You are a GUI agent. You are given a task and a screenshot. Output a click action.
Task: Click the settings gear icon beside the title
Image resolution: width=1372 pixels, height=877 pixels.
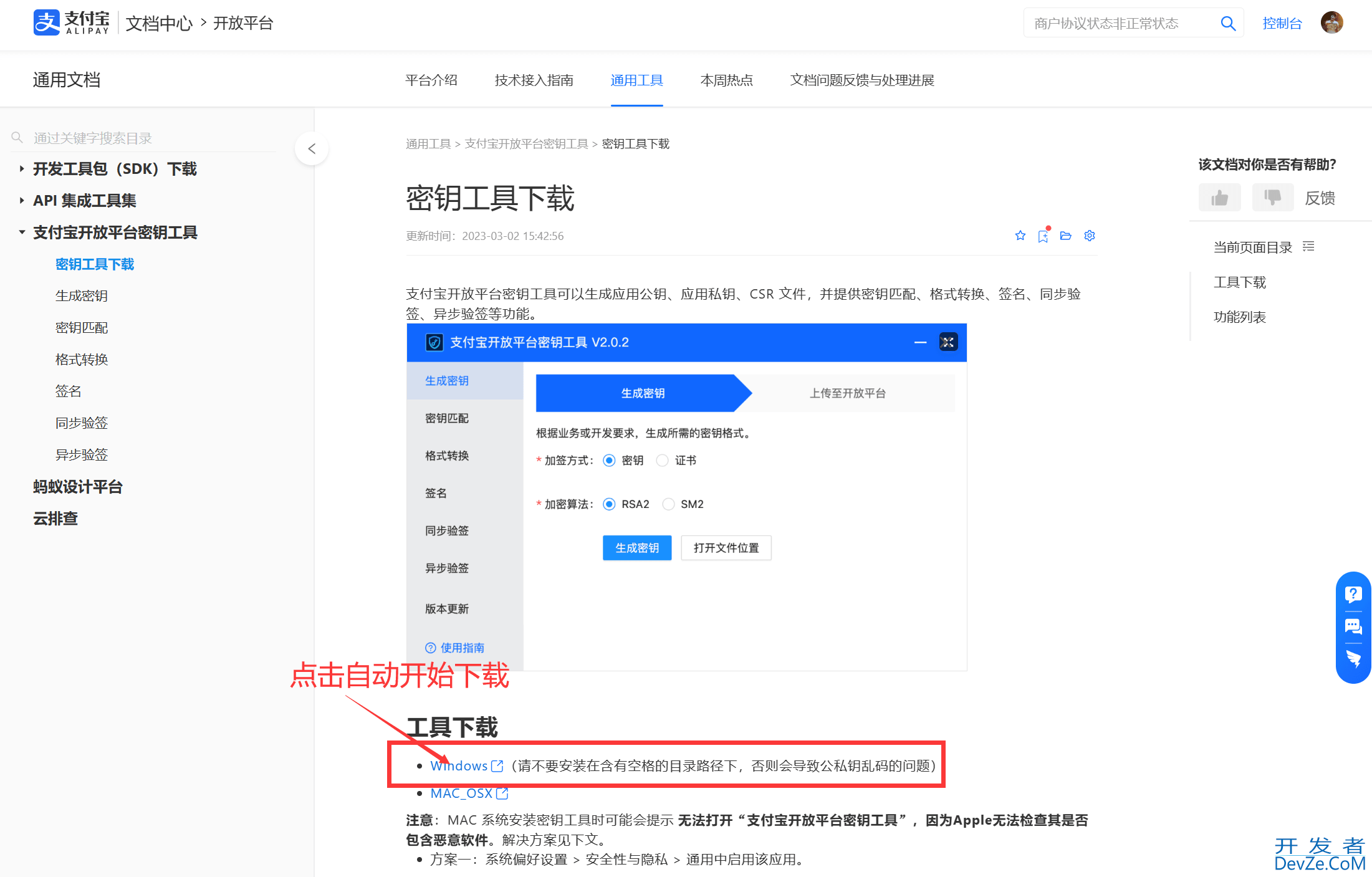(1090, 236)
